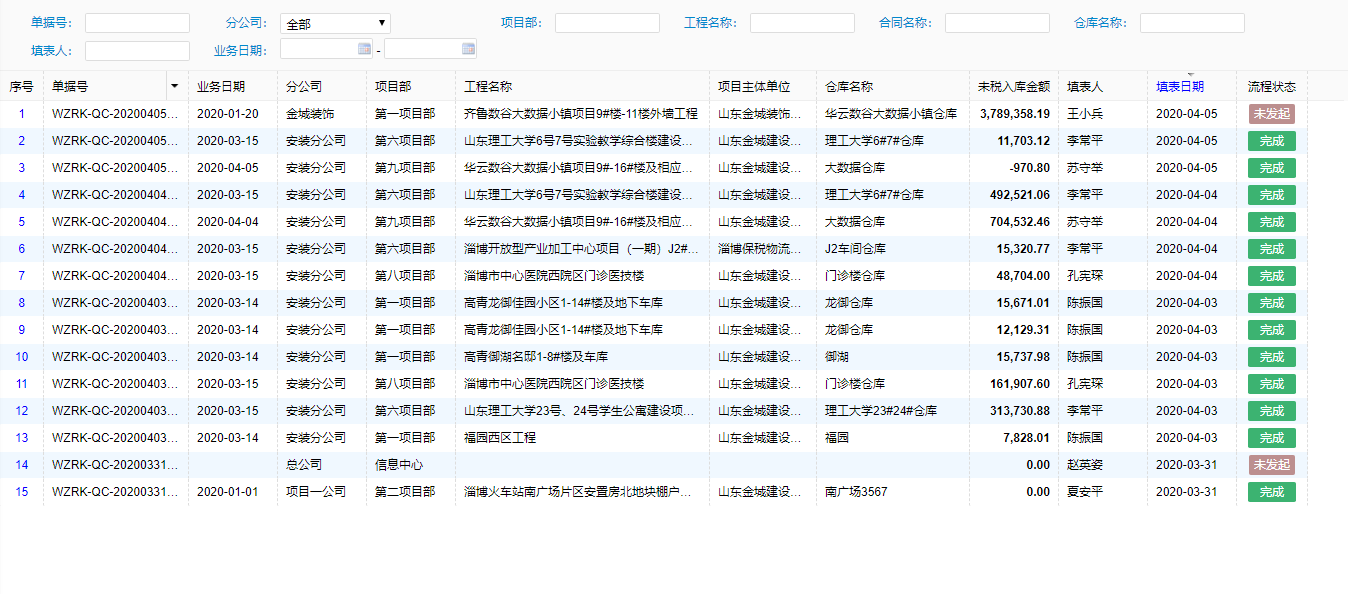Image resolution: width=1348 pixels, height=594 pixels.
Task: Sort by the 业务日期 column header
Action: click(221, 87)
